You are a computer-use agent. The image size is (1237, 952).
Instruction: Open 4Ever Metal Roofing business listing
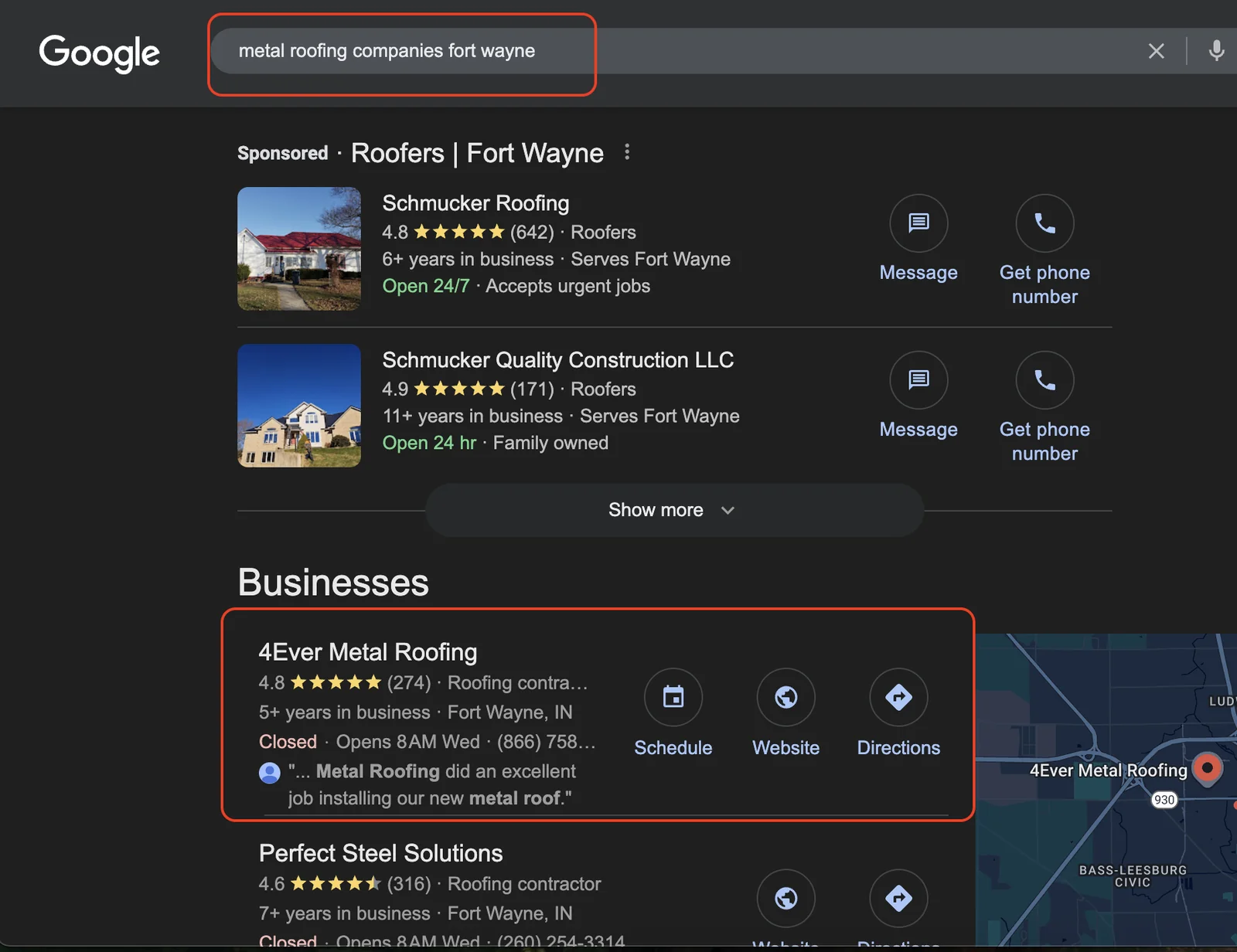pos(368,652)
